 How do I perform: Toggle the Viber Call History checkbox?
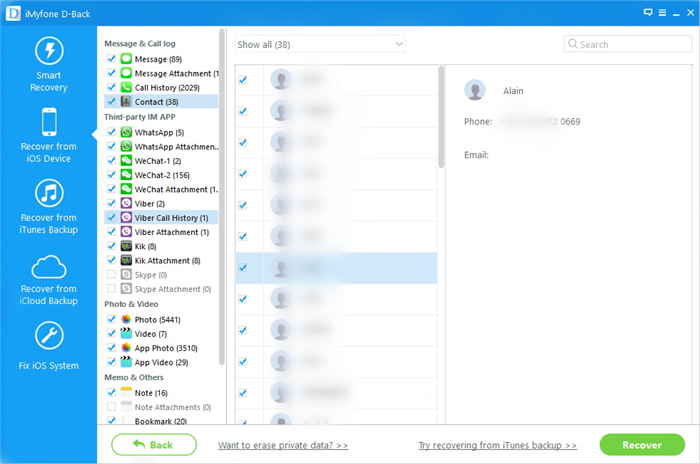click(x=111, y=217)
